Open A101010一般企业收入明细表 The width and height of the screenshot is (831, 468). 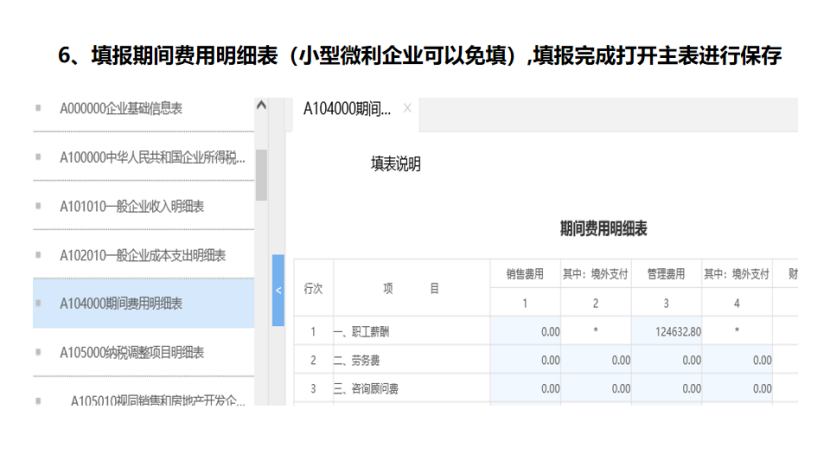click(x=132, y=206)
